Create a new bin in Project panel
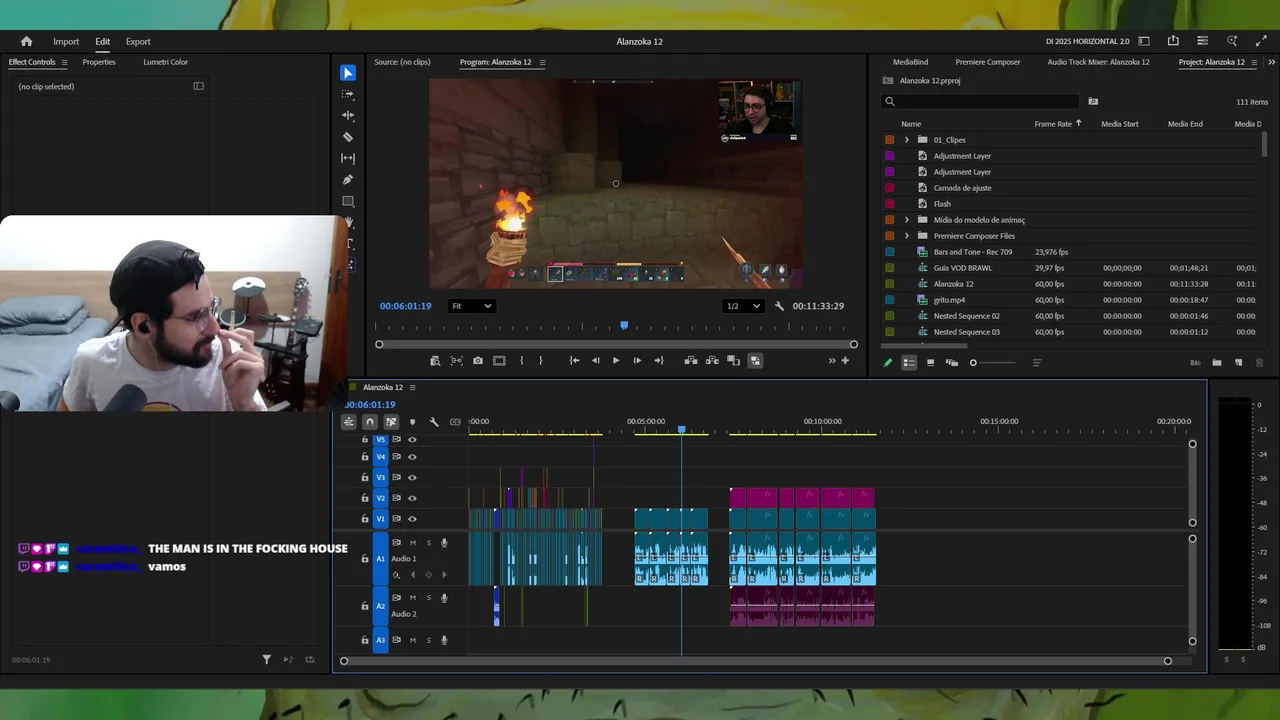 point(1217,362)
